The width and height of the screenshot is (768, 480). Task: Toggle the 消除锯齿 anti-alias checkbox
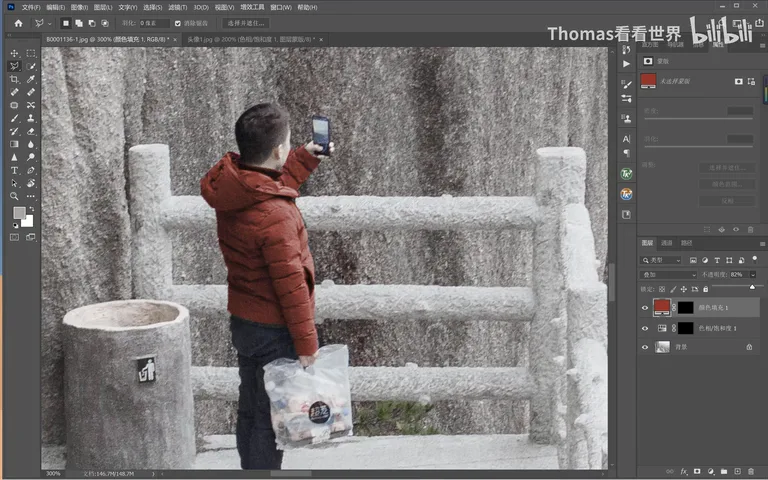tap(178, 23)
